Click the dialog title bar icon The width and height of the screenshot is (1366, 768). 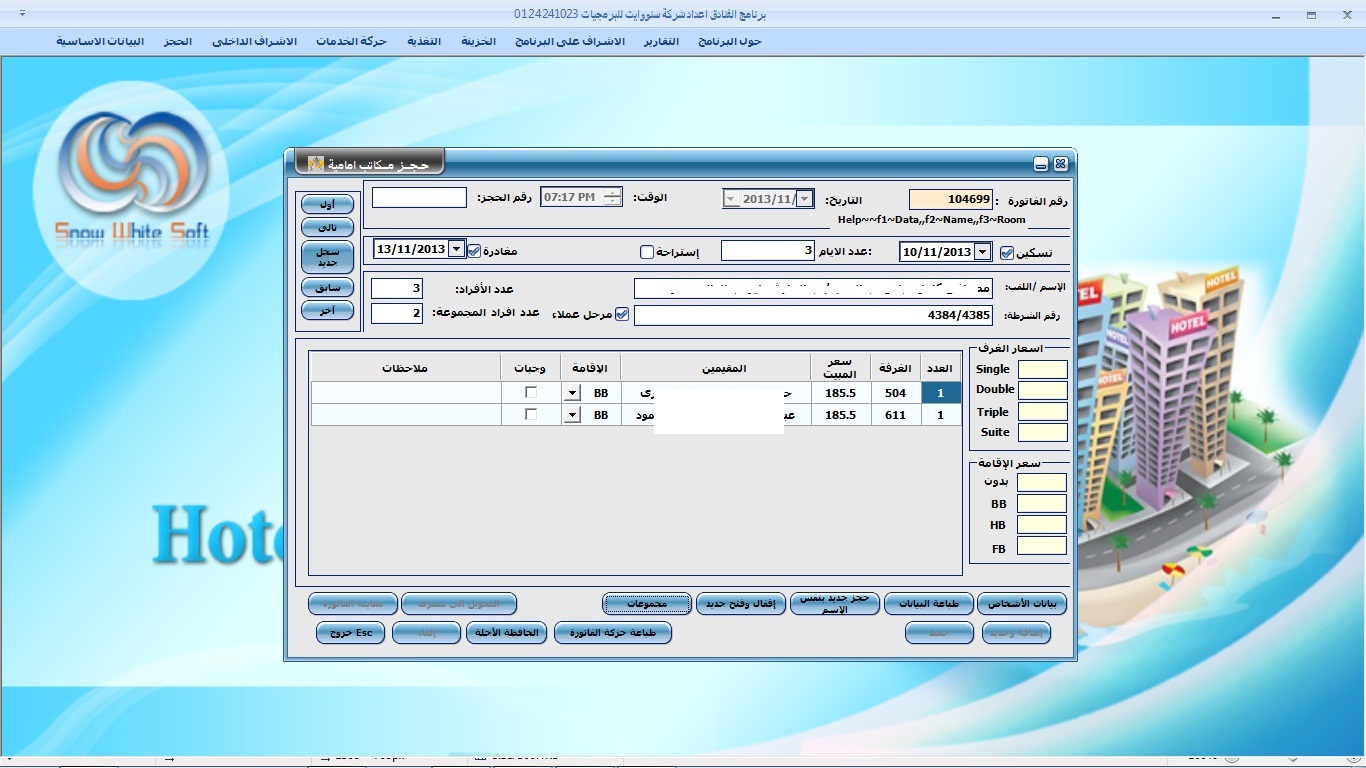316,163
